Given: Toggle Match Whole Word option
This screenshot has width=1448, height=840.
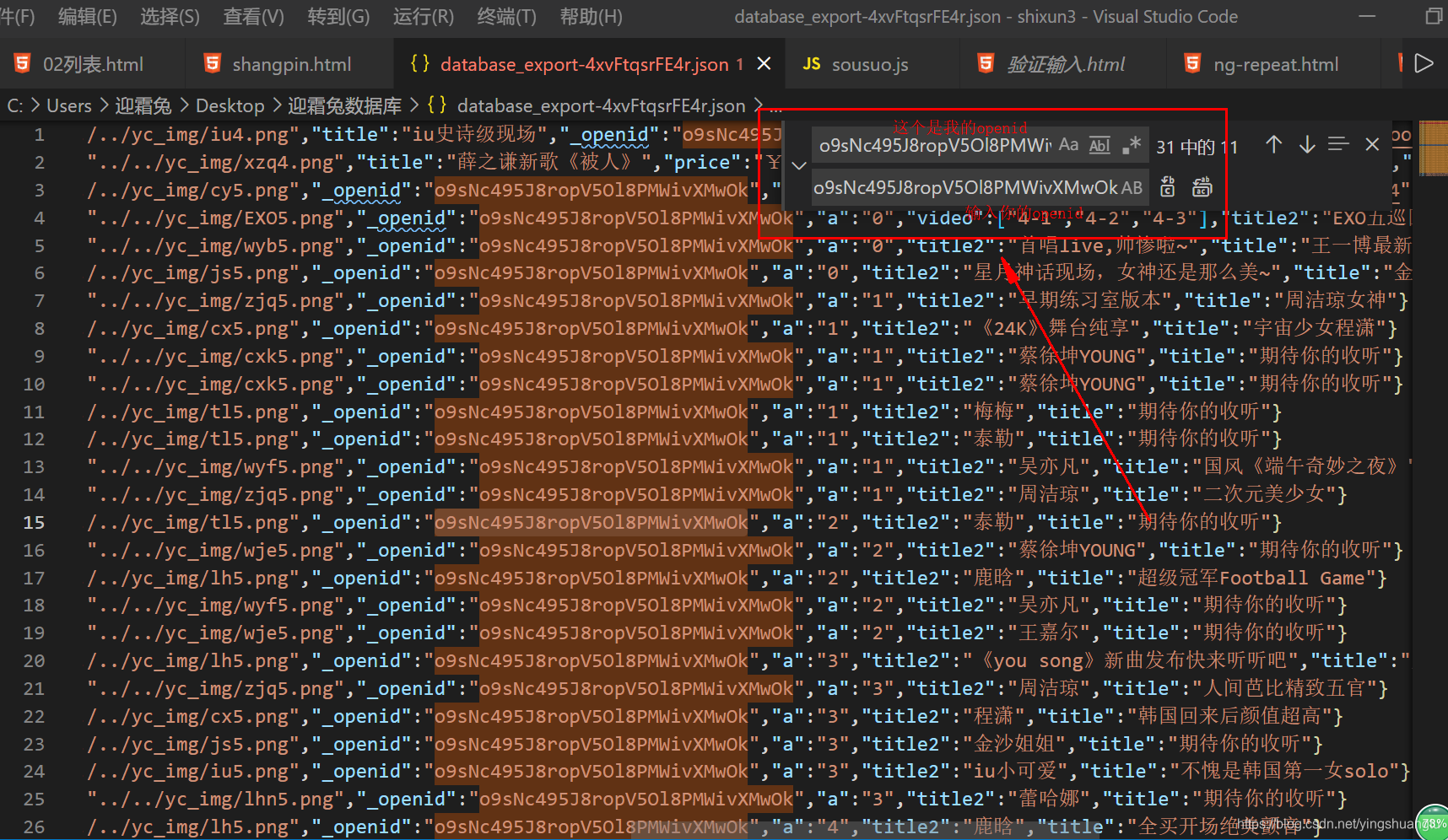Looking at the screenshot, I should (x=1099, y=145).
